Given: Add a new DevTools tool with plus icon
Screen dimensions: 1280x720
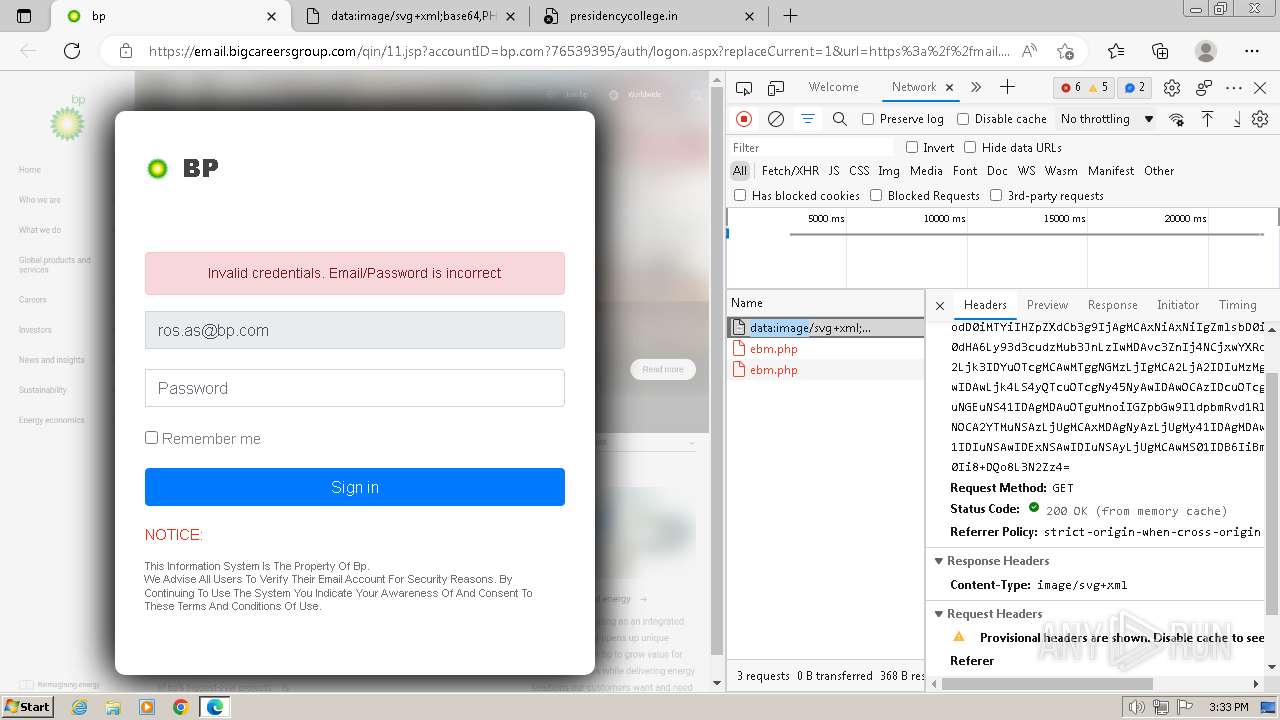Looking at the screenshot, I should tap(1007, 88).
